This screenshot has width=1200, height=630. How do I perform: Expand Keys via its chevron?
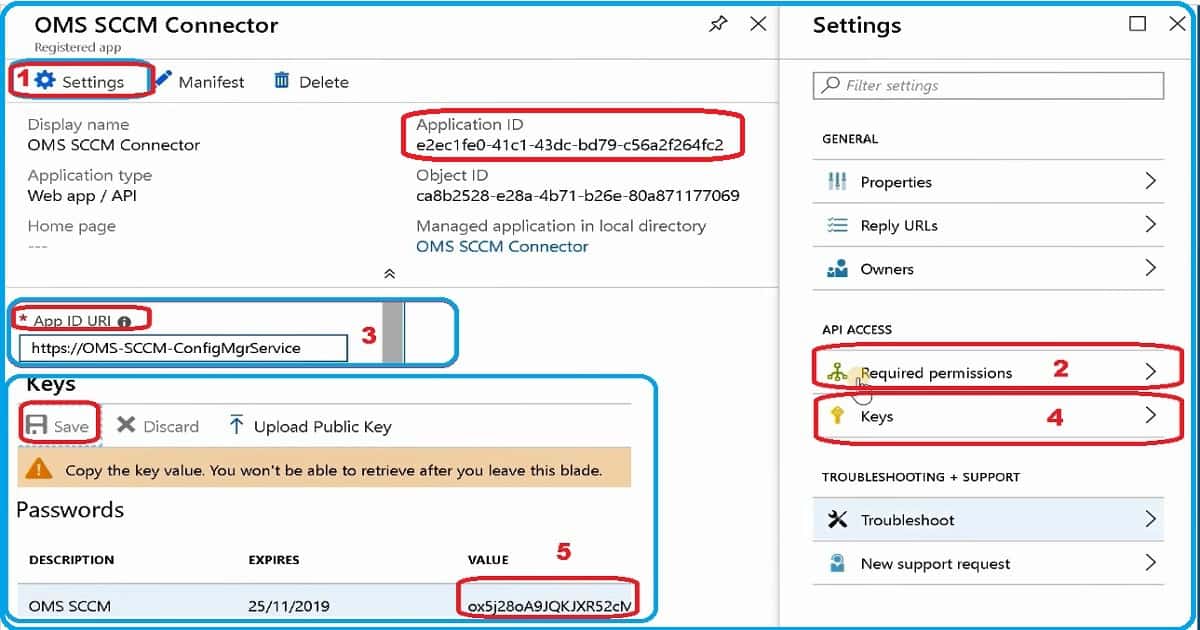(x=1150, y=415)
